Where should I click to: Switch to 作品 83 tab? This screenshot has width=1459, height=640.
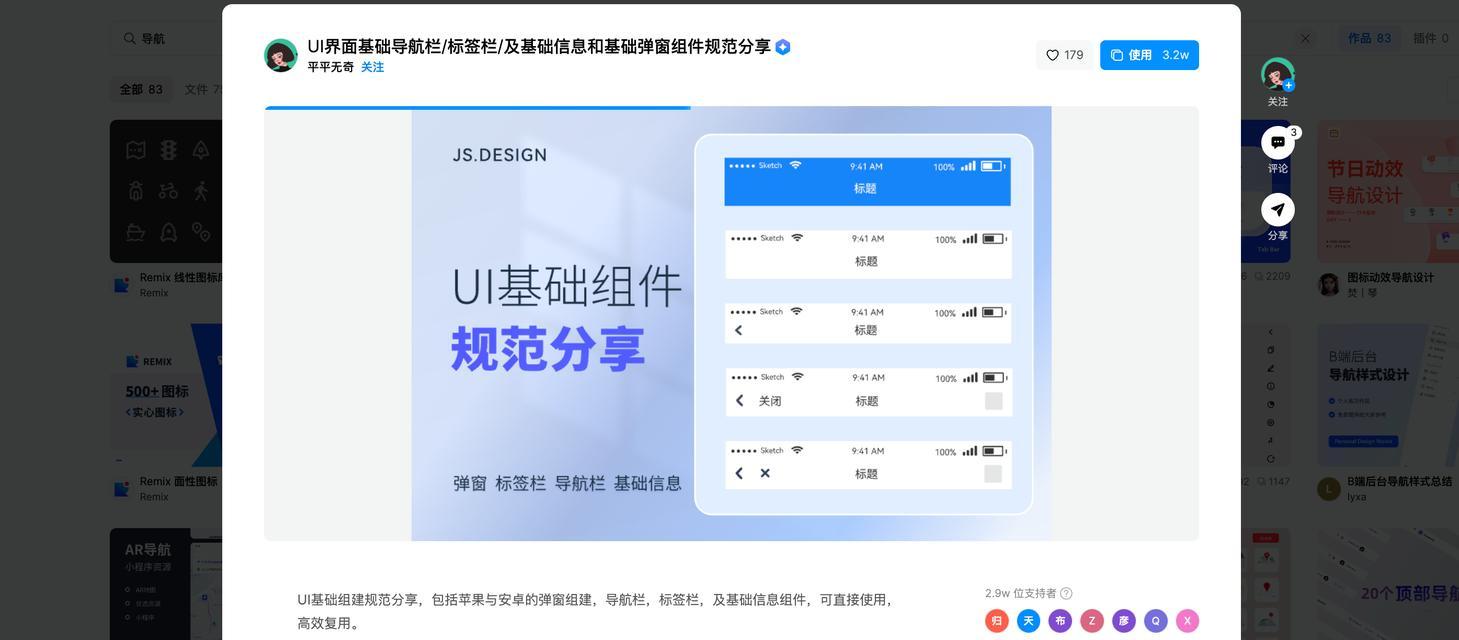coord(1369,38)
